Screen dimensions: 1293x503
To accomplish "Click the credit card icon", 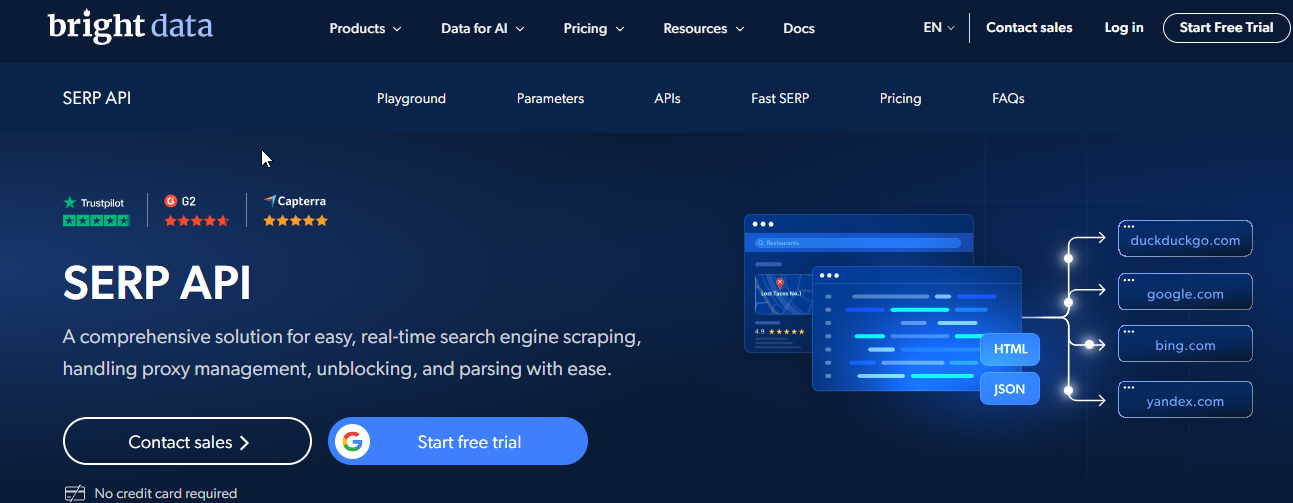I will pos(75,493).
